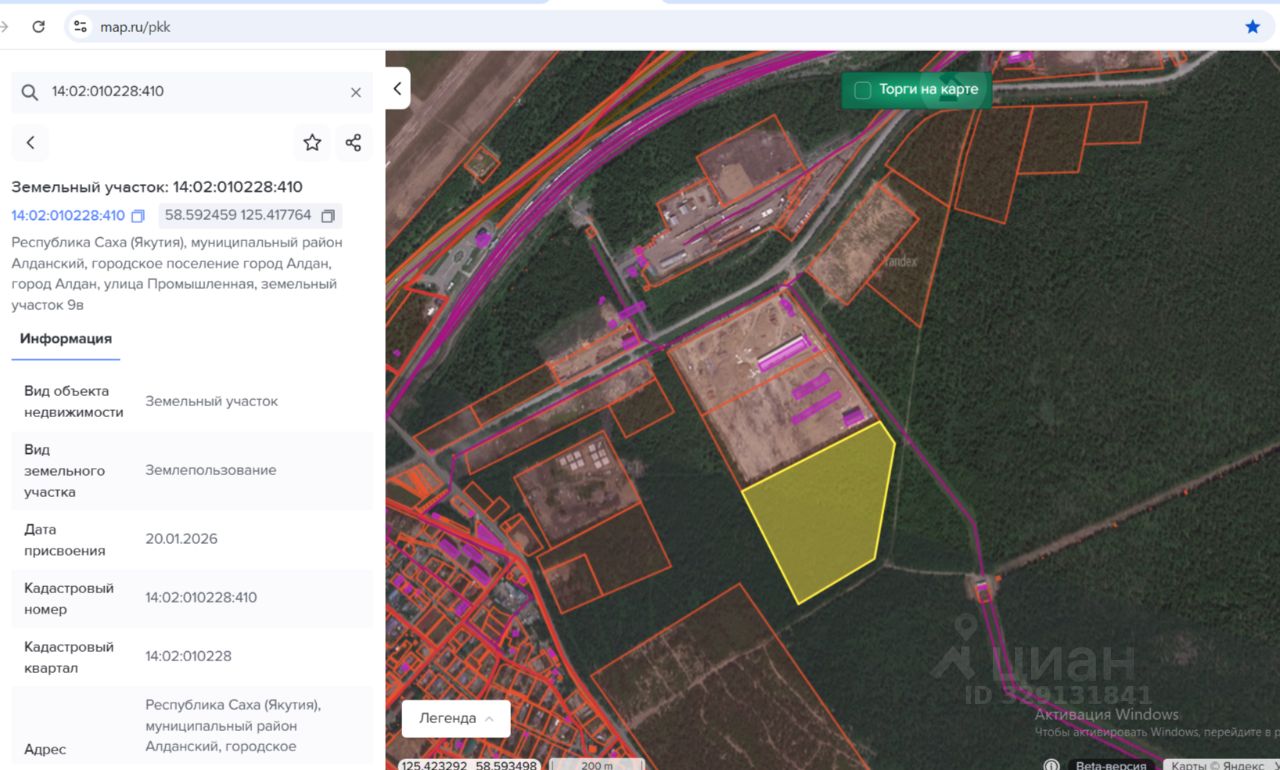This screenshot has width=1280, height=770.
Task: Reload the page in the browser
Action: [38, 27]
